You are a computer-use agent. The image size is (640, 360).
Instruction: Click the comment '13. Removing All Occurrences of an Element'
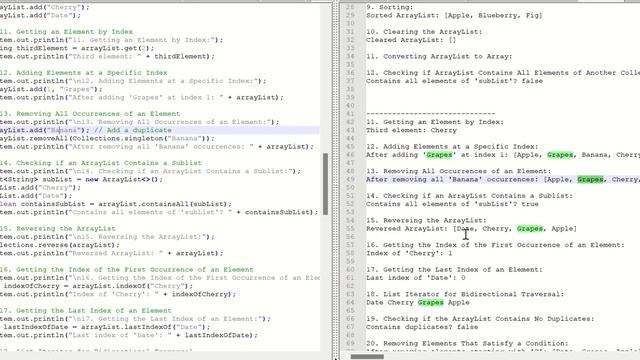(90, 114)
